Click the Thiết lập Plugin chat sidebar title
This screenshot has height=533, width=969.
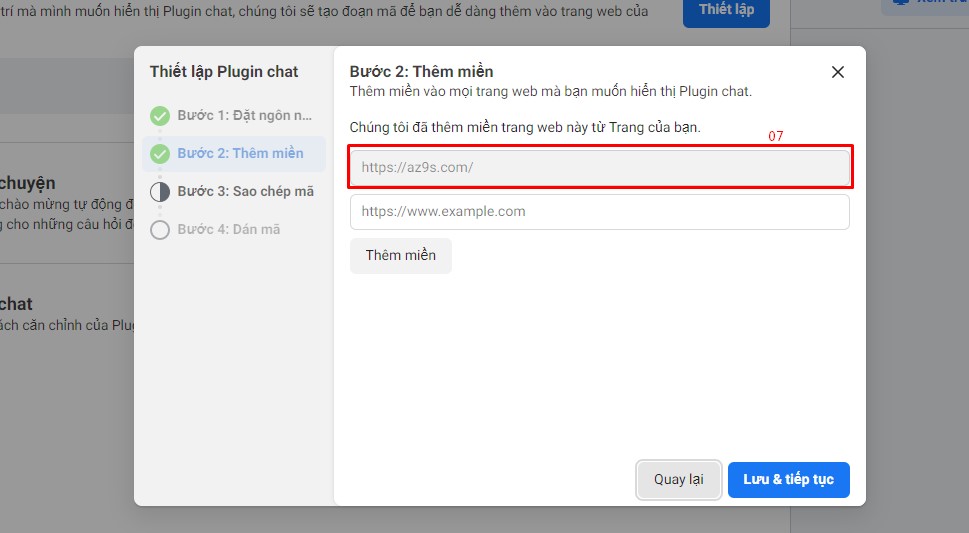coord(224,72)
